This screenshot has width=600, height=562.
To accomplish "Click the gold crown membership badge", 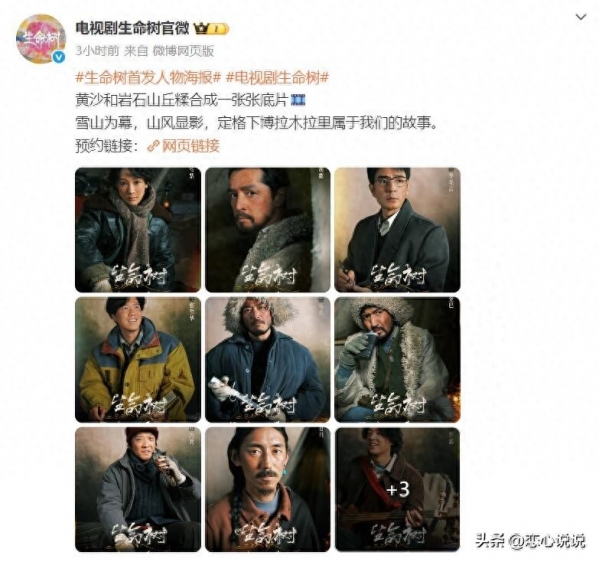I will (211, 29).
